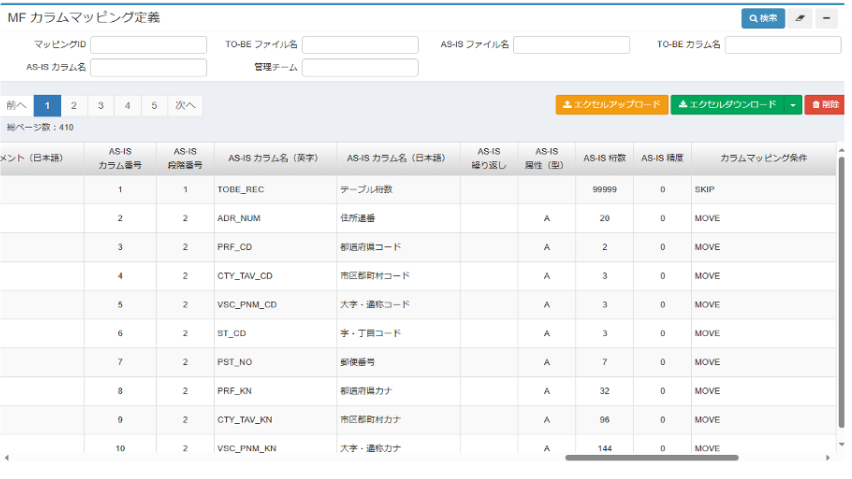Go to page 2 in pagination
This screenshot has width=852, height=479.
(x=74, y=105)
